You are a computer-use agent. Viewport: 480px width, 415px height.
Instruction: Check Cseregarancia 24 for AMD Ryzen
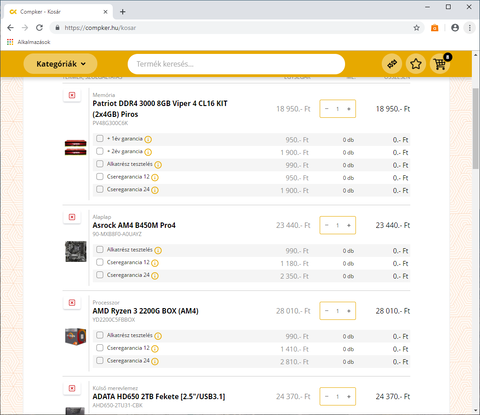(x=100, y=360)
